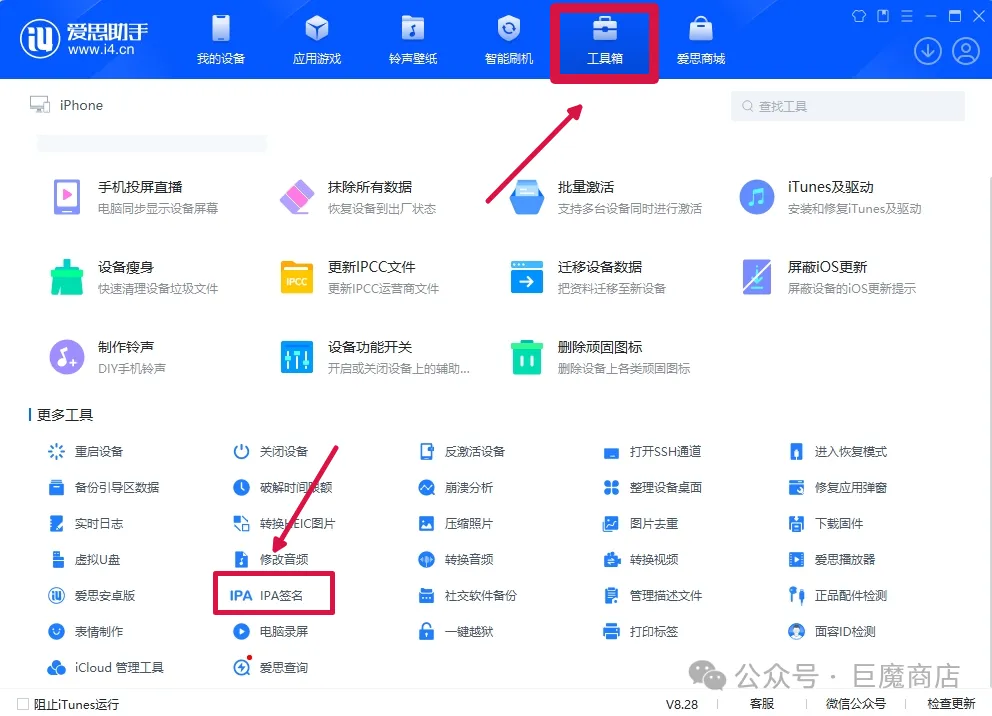
Task: Click the download manager icon
Action: tap(927, 51)
